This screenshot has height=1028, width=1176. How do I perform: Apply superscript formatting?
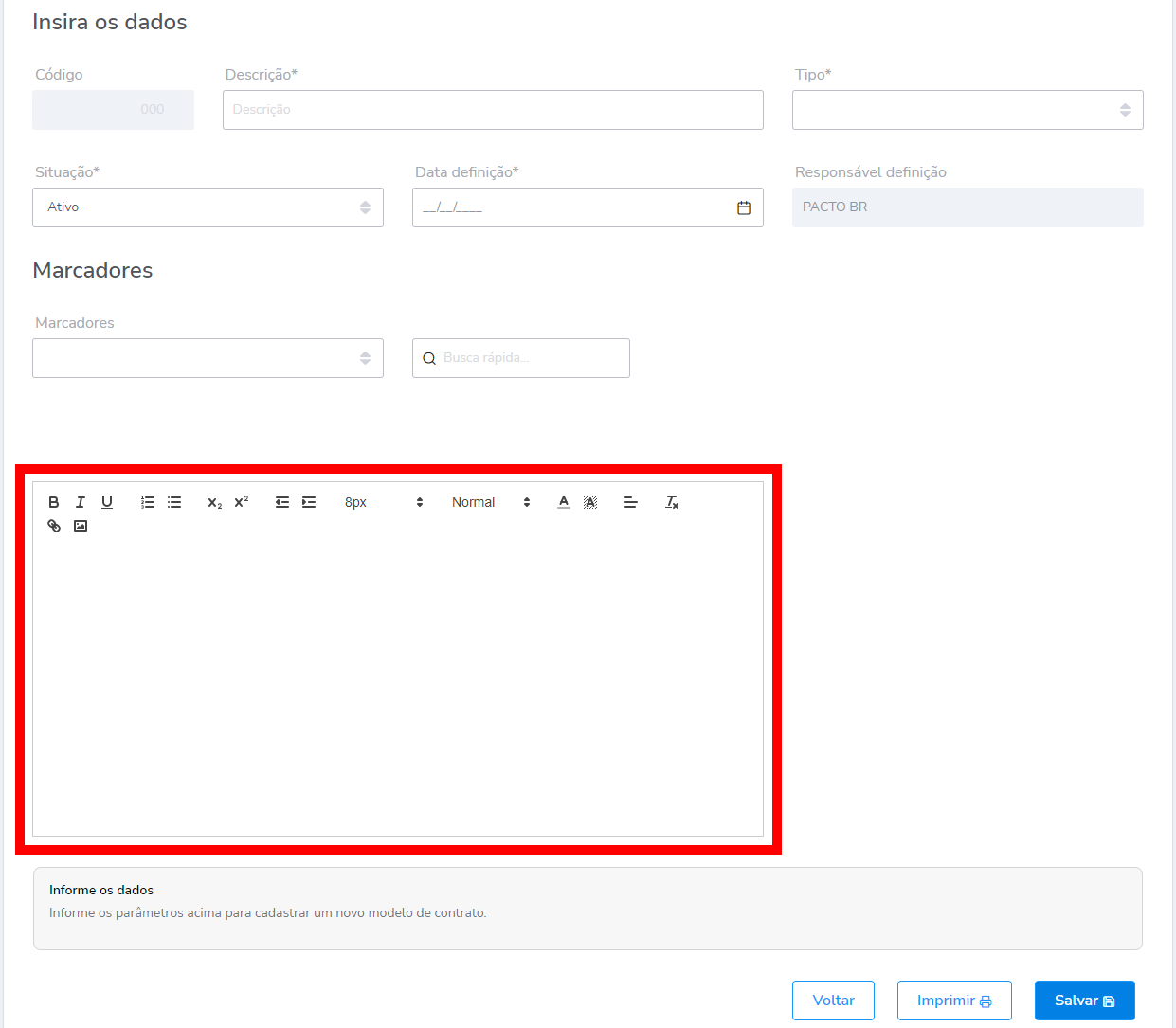[x=242, y=502]
